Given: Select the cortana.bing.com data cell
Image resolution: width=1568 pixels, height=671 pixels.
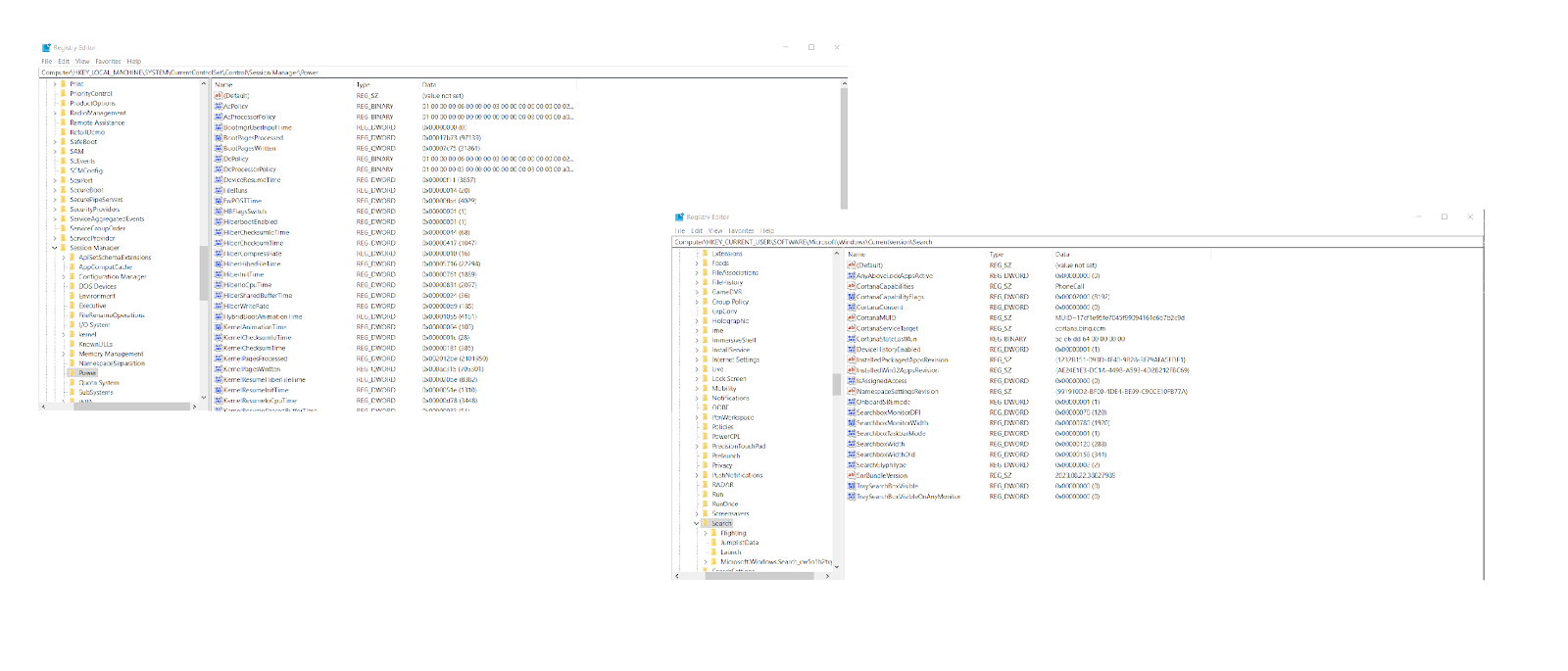Looking at the screenshot, I should pos(1079,328).
